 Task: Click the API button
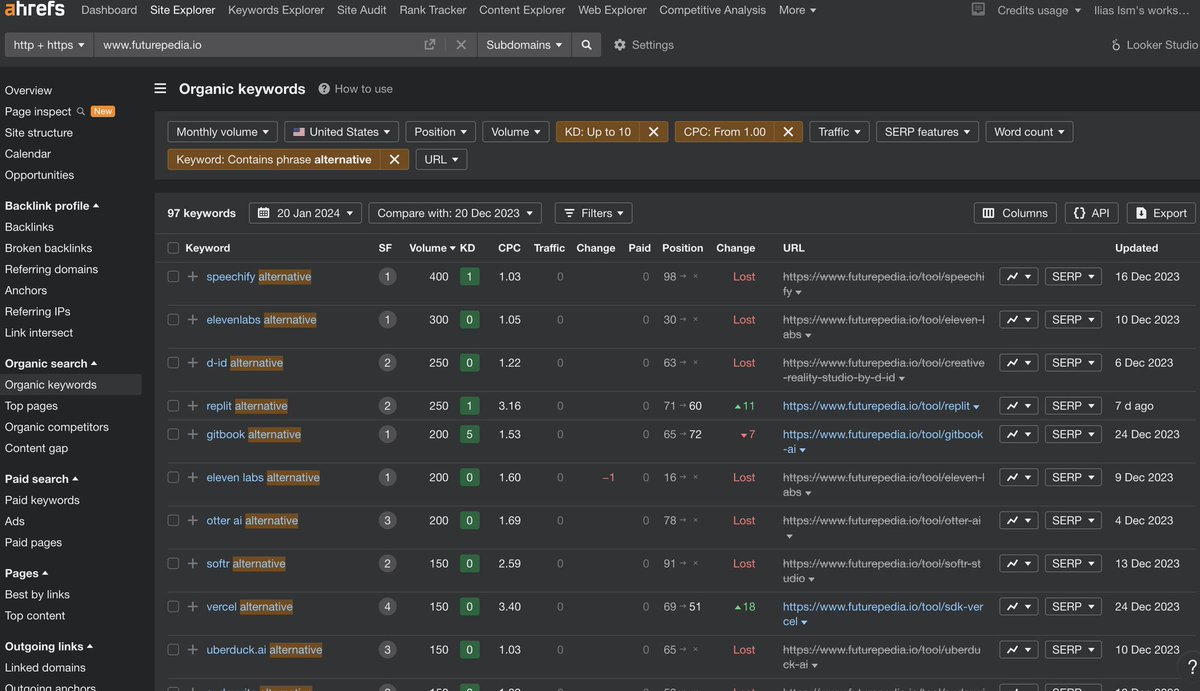click(1091, 213)
